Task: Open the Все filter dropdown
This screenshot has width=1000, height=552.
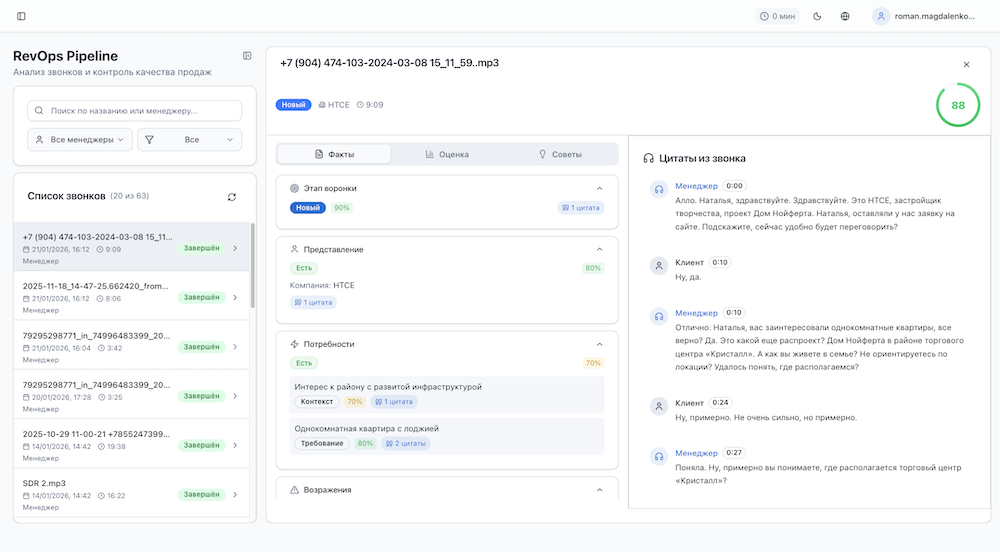Action: coord(190,140)
